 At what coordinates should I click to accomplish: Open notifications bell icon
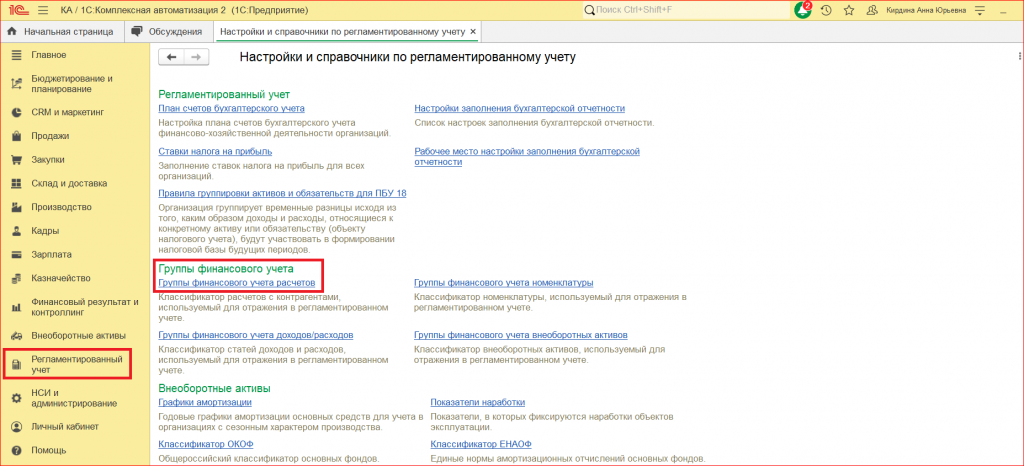803,10
